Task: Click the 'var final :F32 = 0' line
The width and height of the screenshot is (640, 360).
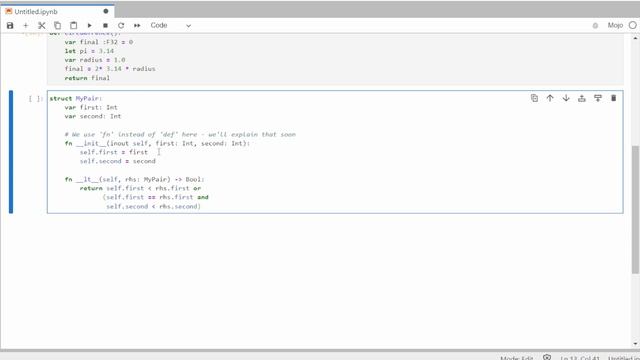Action: [x=99, y=42]
